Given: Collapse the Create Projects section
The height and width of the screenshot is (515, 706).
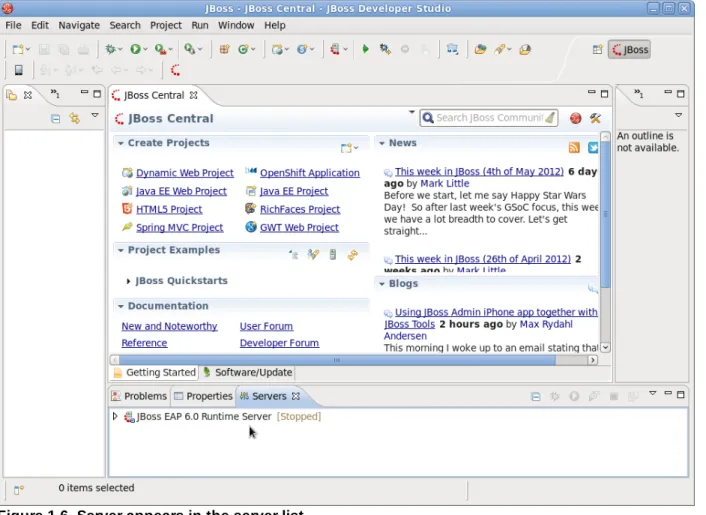Looking at the screenshot, I should (x=120, y=143).
